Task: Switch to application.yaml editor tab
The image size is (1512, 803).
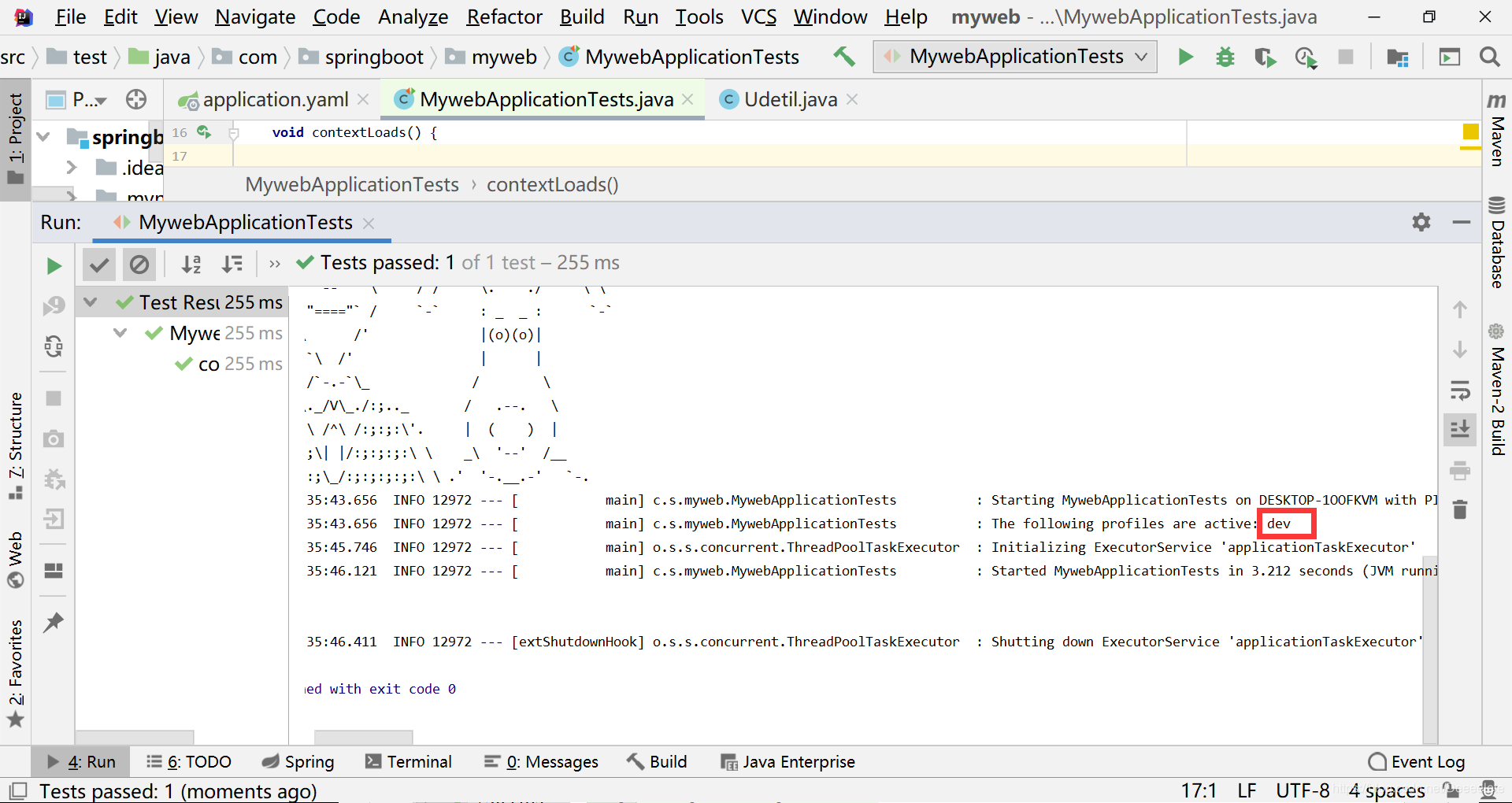Action: pos(275,99)
